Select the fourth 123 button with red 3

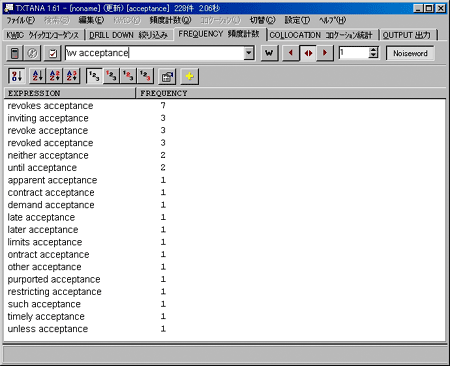coord(145,76)
